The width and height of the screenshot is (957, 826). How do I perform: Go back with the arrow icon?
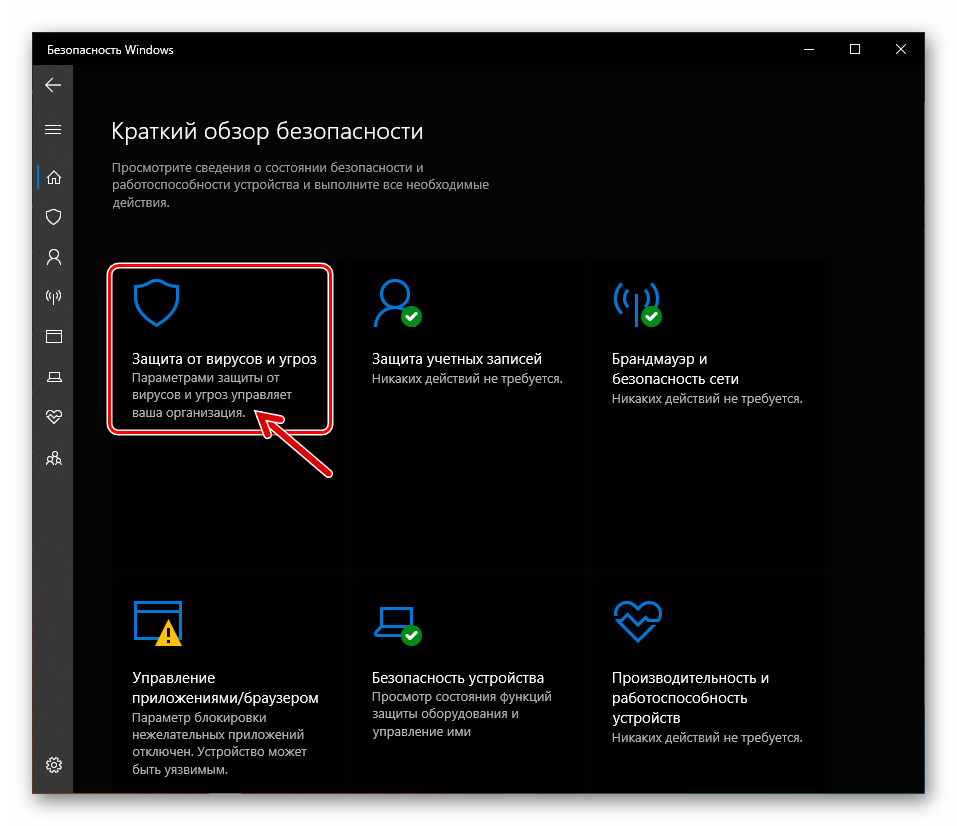[x=53, y=85]
